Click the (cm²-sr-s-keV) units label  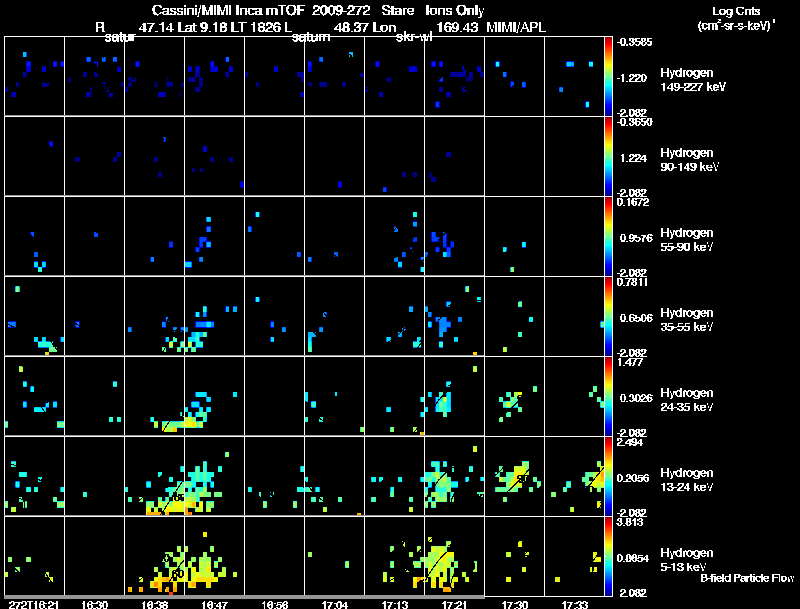coord(736,26)
